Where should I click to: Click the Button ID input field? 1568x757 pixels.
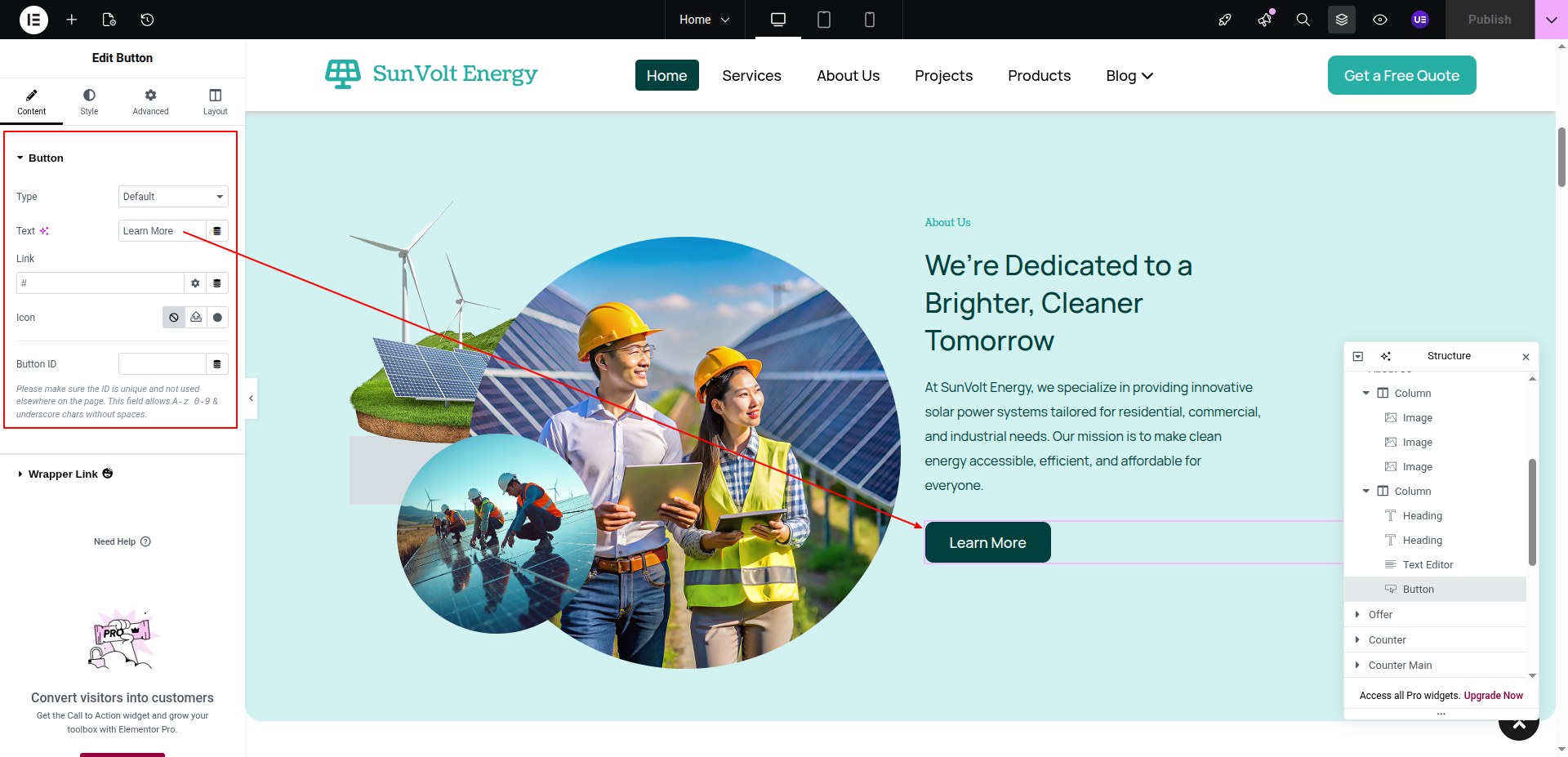[162, 364]
